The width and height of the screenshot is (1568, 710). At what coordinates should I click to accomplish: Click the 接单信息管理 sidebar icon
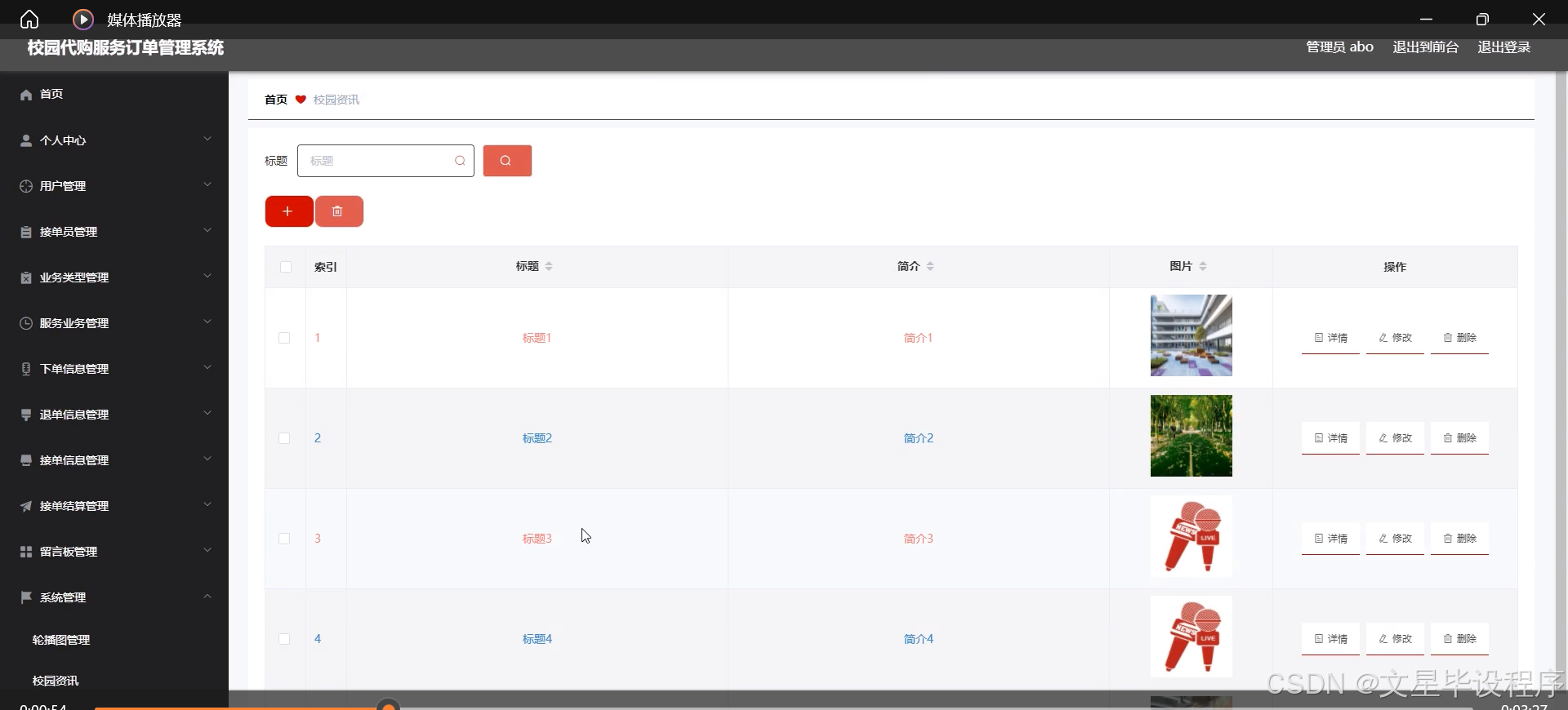26,460
